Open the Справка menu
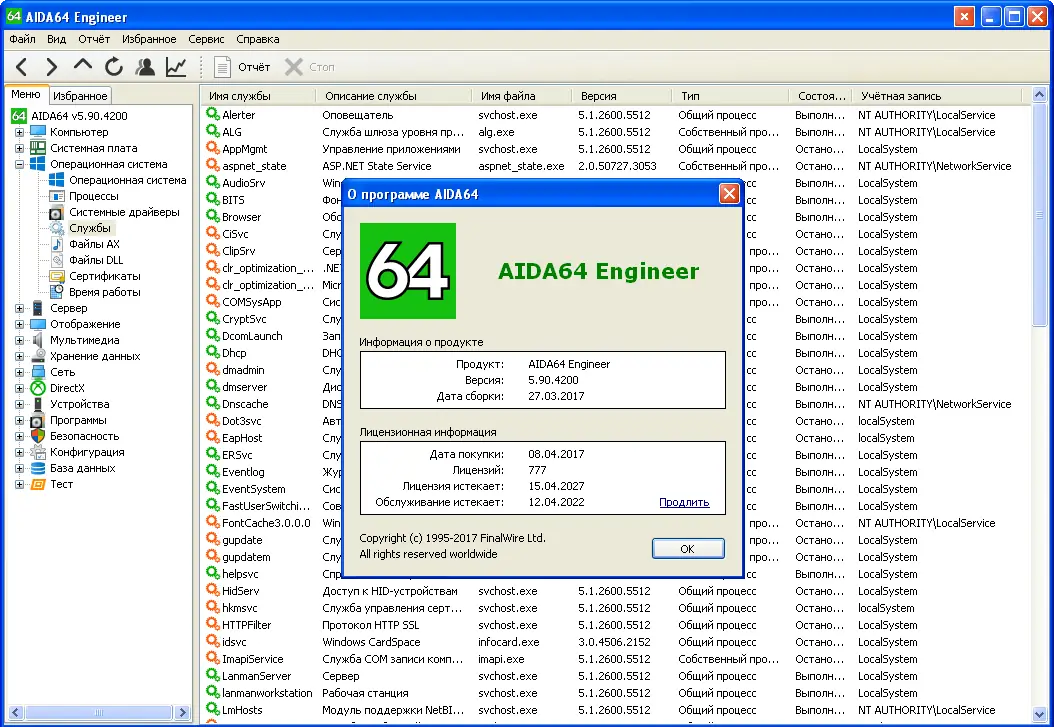Image resolution: width=1054 pixels, height=727 pixels. pyautogui.click(x=257, y=39)
